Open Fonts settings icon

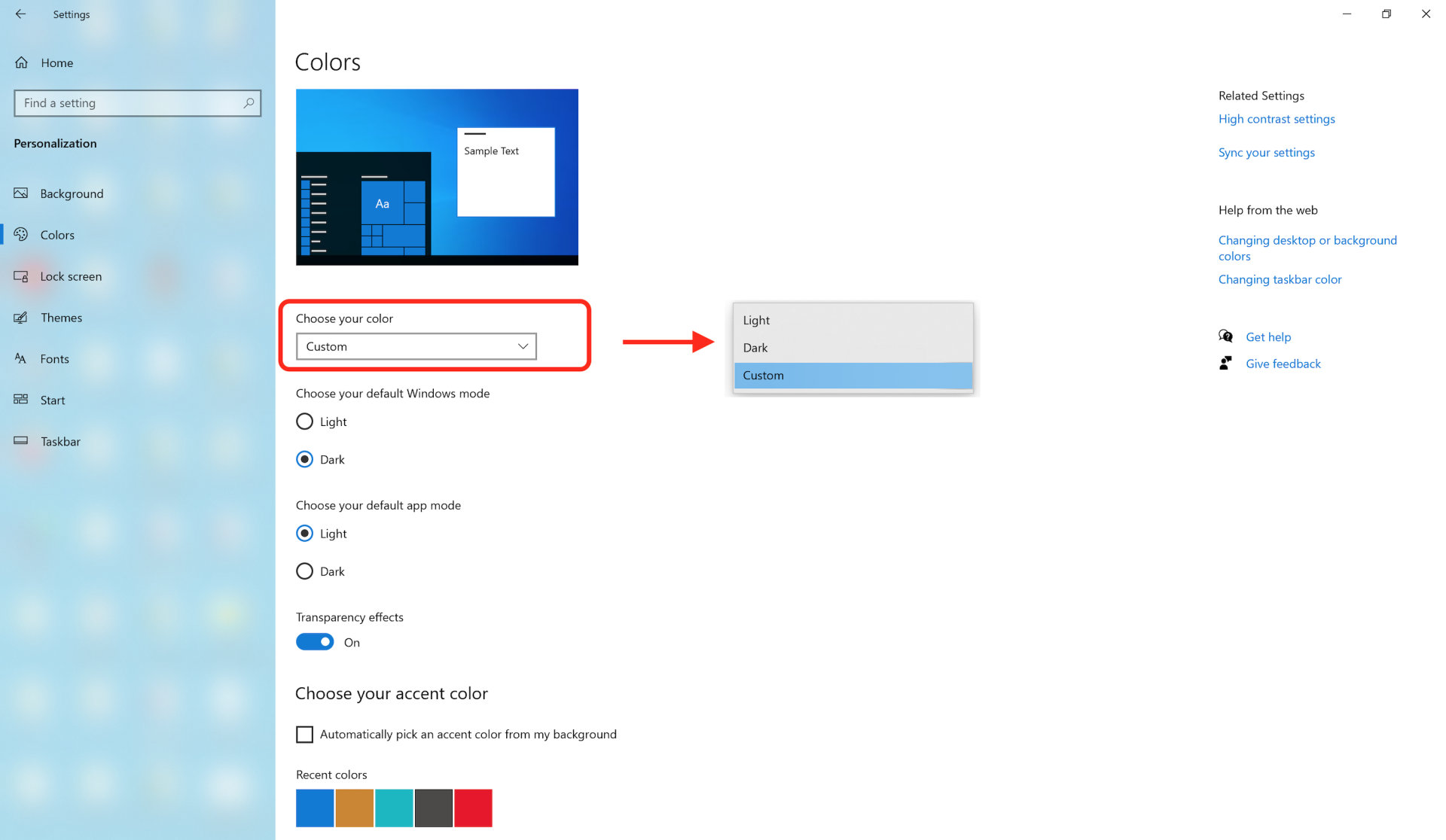(22, 359)
